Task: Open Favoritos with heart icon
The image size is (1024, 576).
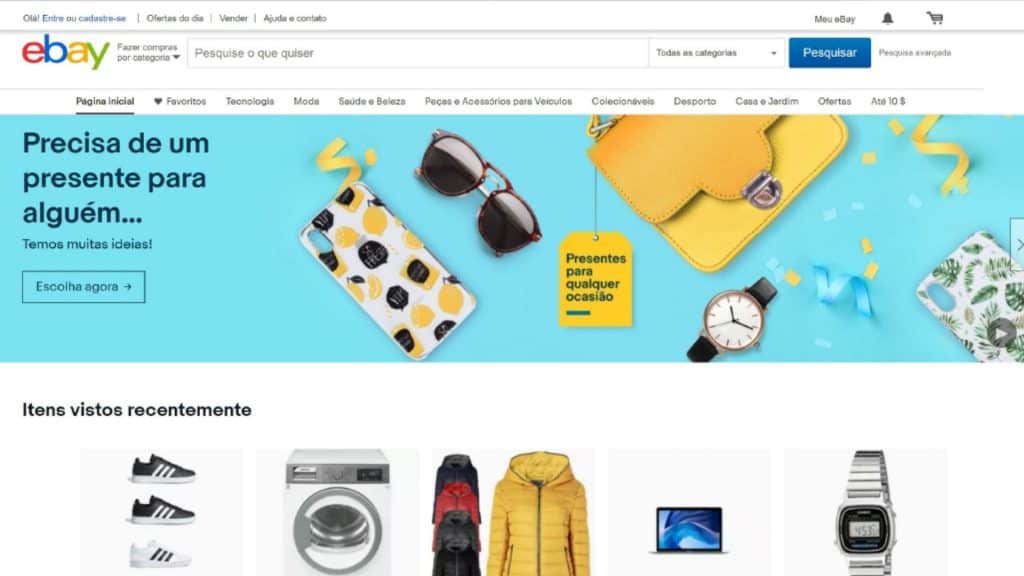Action: click(180, 101)
